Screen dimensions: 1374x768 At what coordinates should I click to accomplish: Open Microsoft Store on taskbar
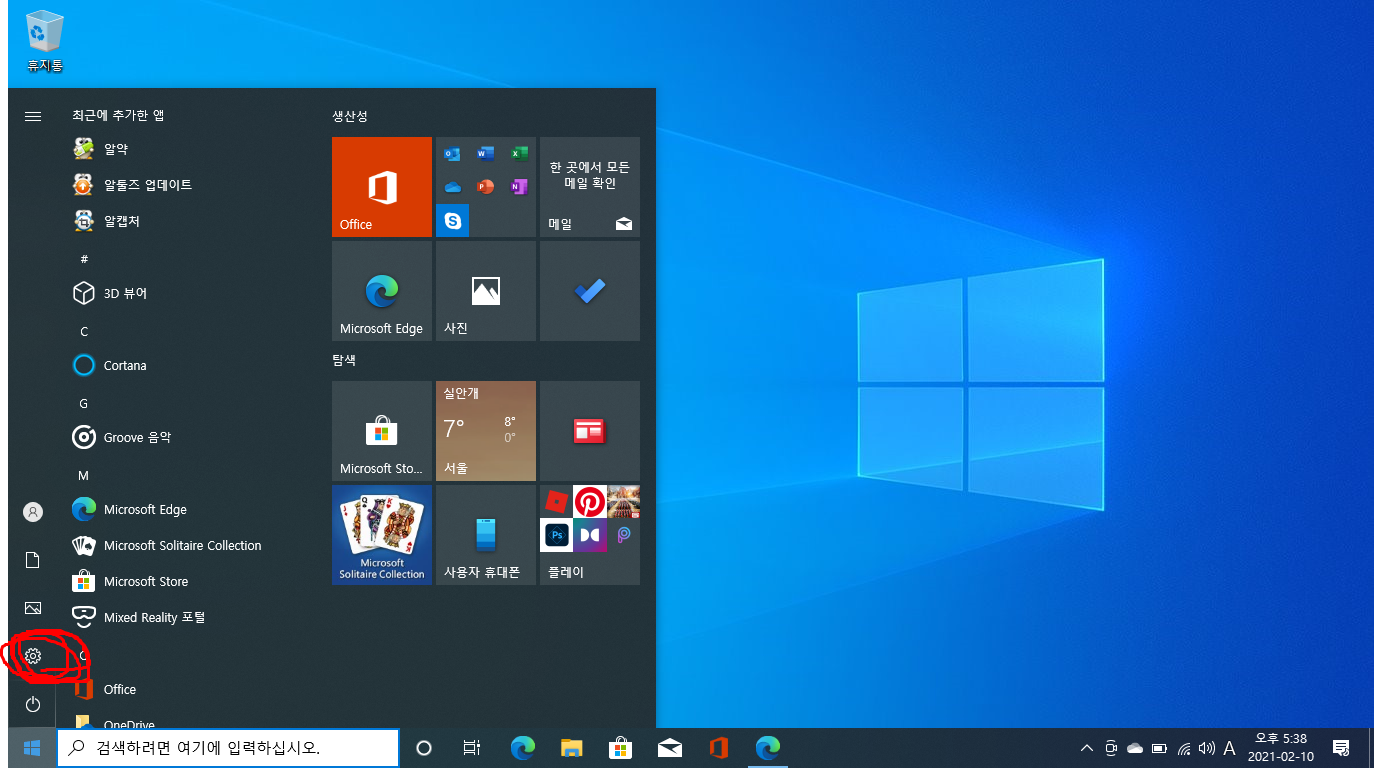(x=620, y=747)
